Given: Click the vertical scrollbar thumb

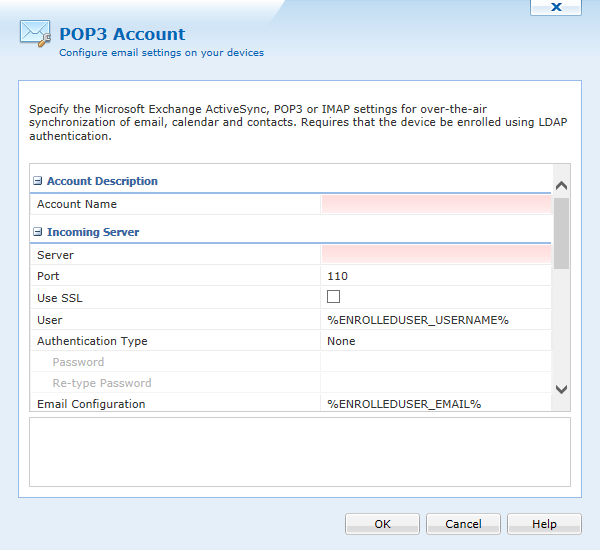Looking at the screenshot, I should click(561, 233).
